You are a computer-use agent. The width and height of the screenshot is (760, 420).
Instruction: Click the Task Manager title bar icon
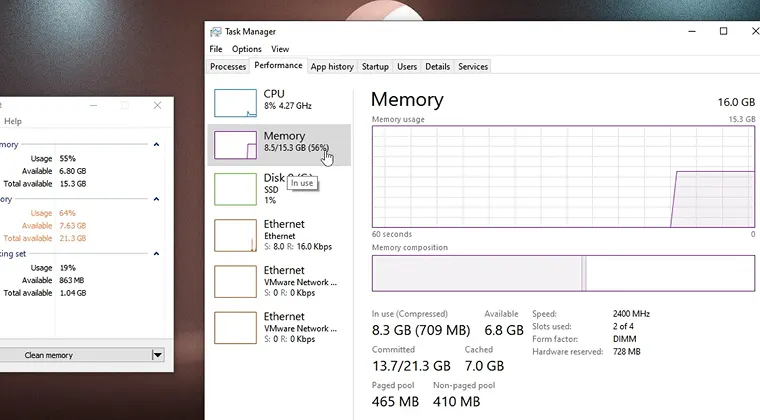click(216, 32)
